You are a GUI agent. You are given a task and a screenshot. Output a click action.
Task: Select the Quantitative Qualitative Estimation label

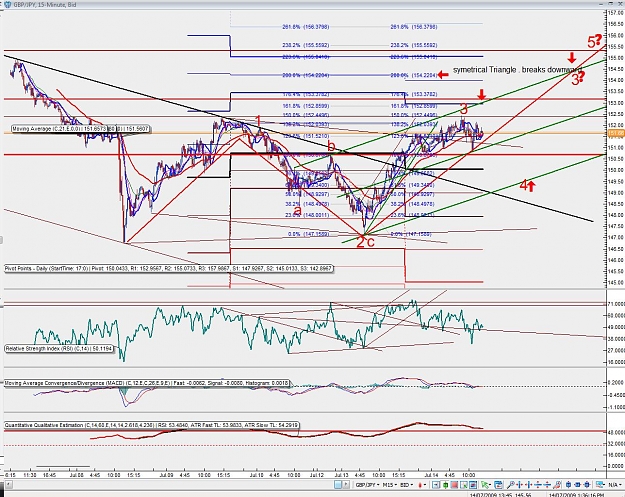point(151,425)
